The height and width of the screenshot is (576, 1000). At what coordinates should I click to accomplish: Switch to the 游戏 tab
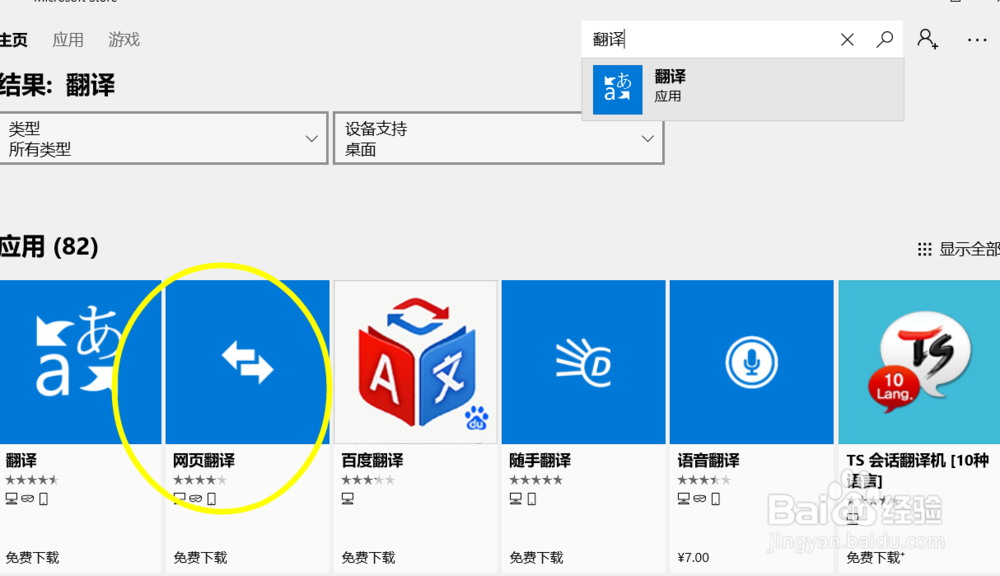tap(124, 40)
